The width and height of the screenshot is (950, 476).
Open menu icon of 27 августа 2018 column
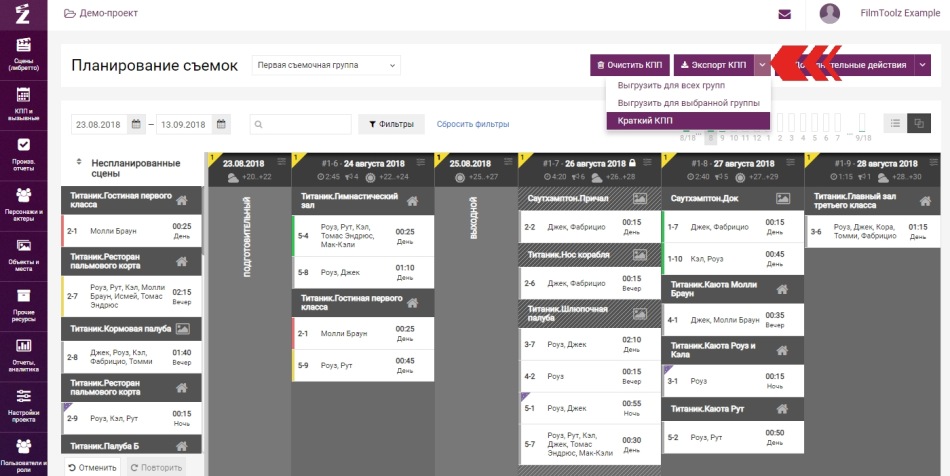click(791, 162)
